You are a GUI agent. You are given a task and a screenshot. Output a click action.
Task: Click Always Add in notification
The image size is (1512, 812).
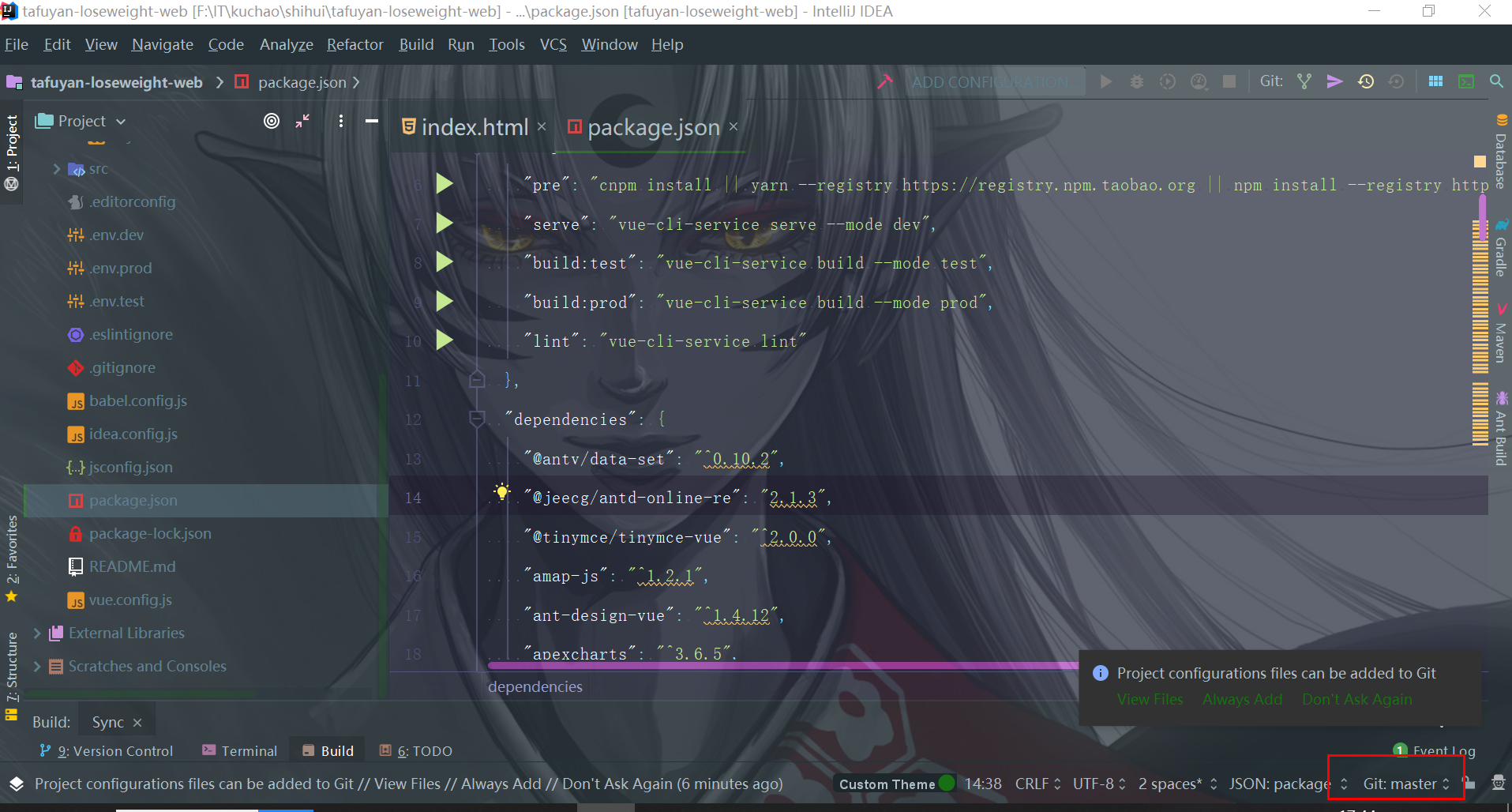[x=1242, y=699]
